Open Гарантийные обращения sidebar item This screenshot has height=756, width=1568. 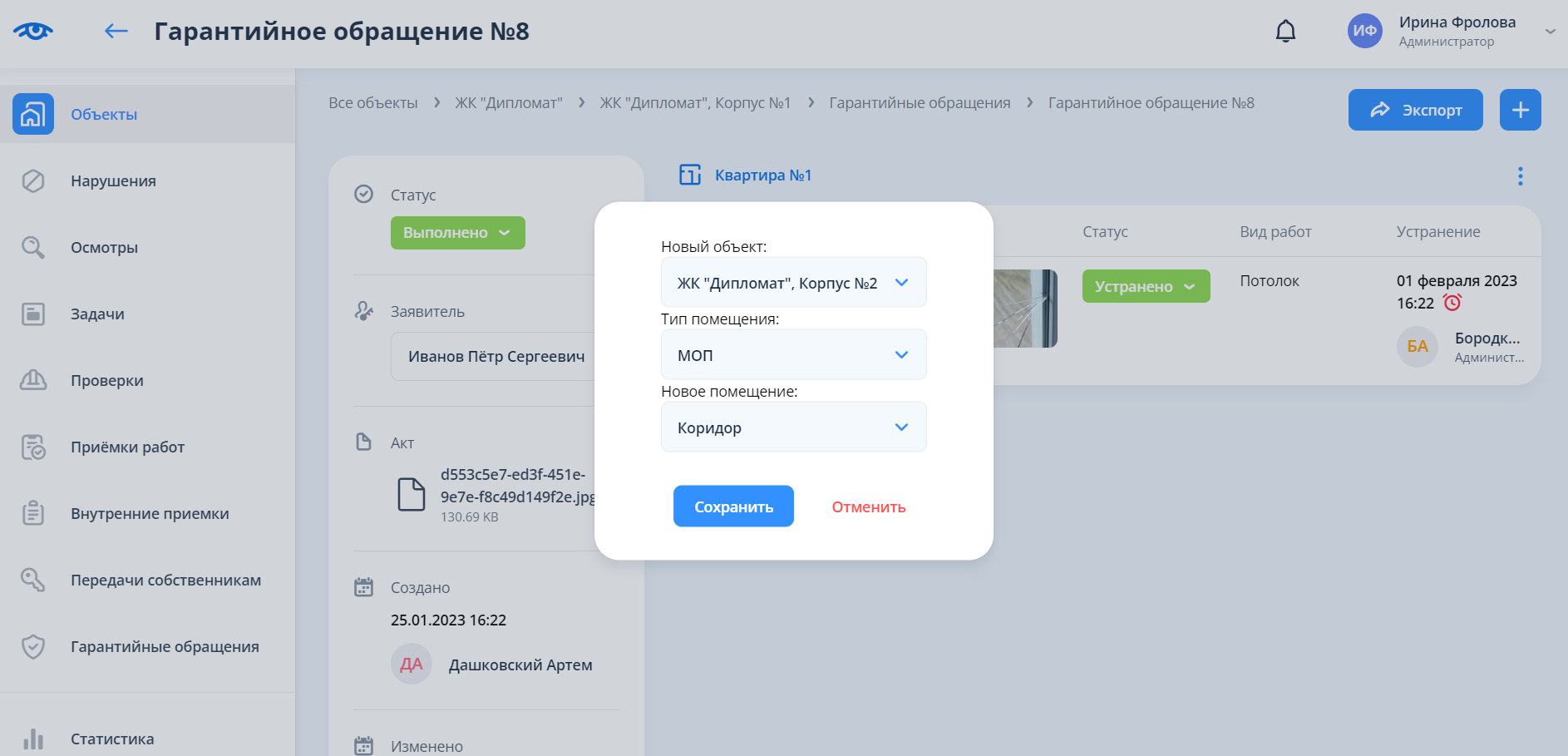(x=165, y=647)
